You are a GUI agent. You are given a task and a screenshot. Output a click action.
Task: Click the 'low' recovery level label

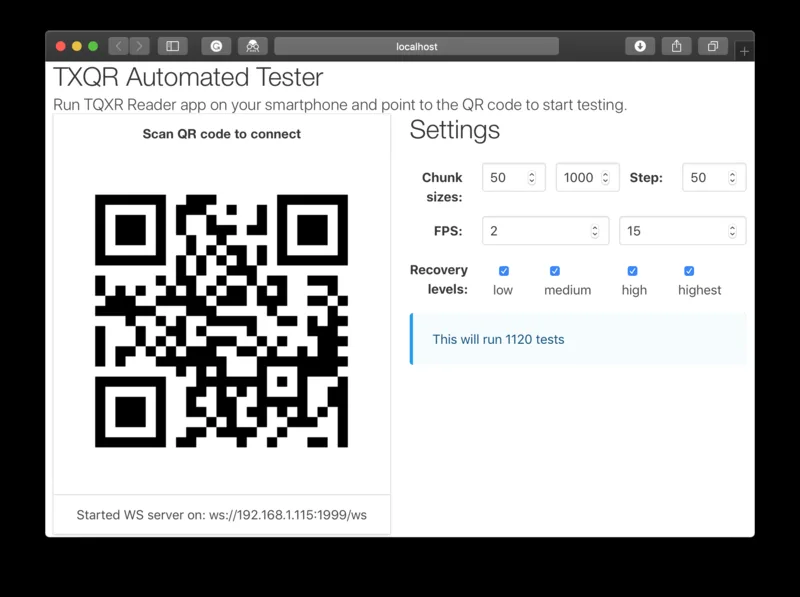(x=503, y=290)
